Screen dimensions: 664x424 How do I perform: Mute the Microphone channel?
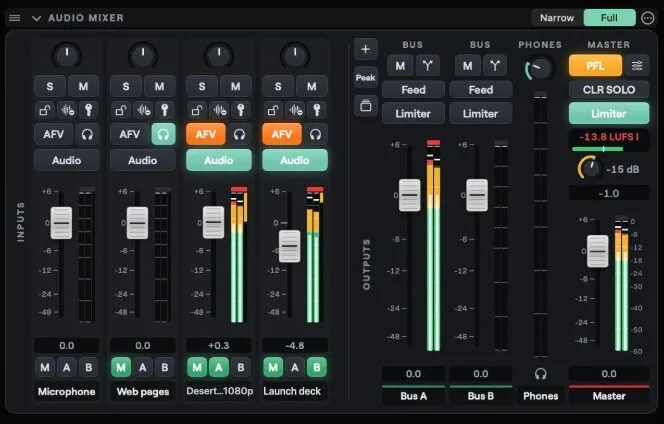click(x=83, y=86)
